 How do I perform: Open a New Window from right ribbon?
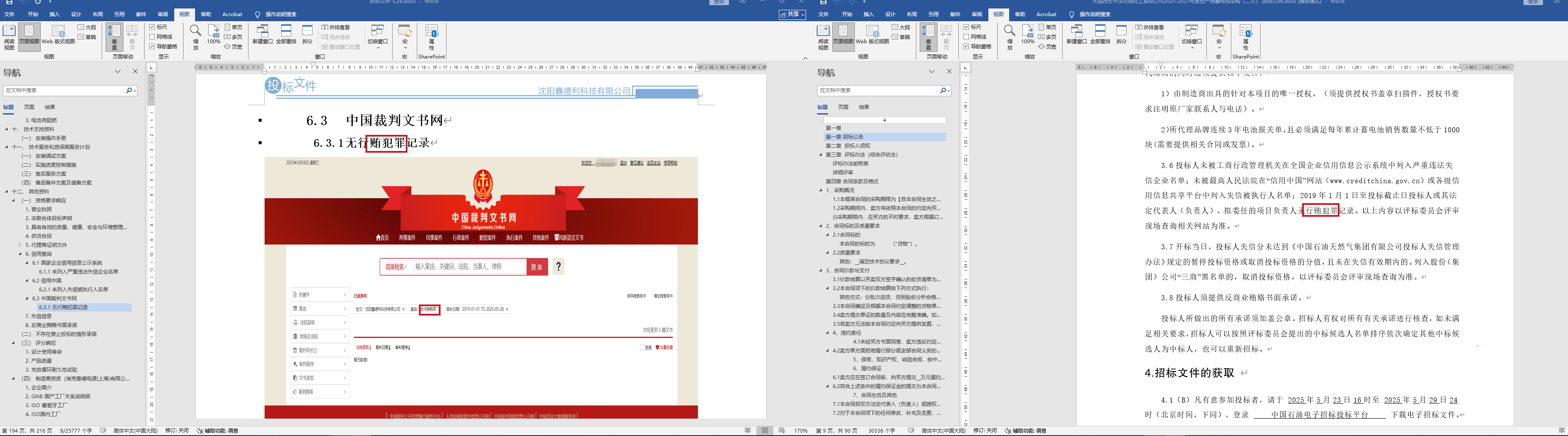1076,35
